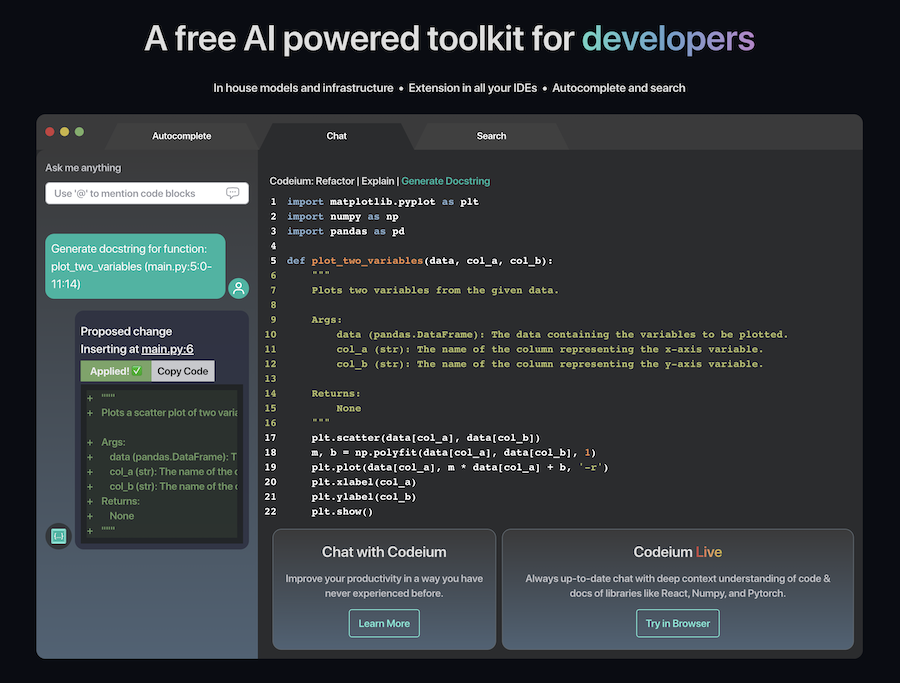Click the speech bubble icon in the ask field
Image resolution: width=900 pixels, height=683 pixels.
pos(232,193)
